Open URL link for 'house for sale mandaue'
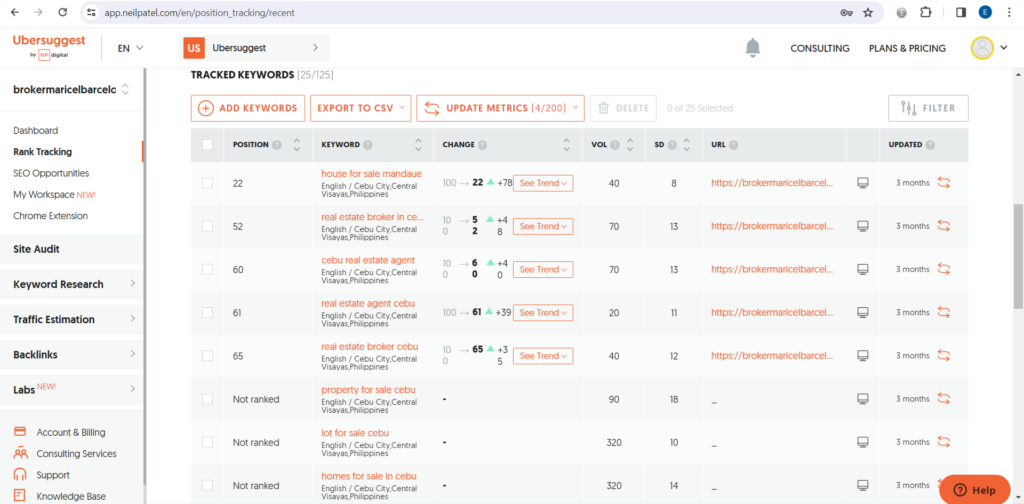 pos(773,183)
